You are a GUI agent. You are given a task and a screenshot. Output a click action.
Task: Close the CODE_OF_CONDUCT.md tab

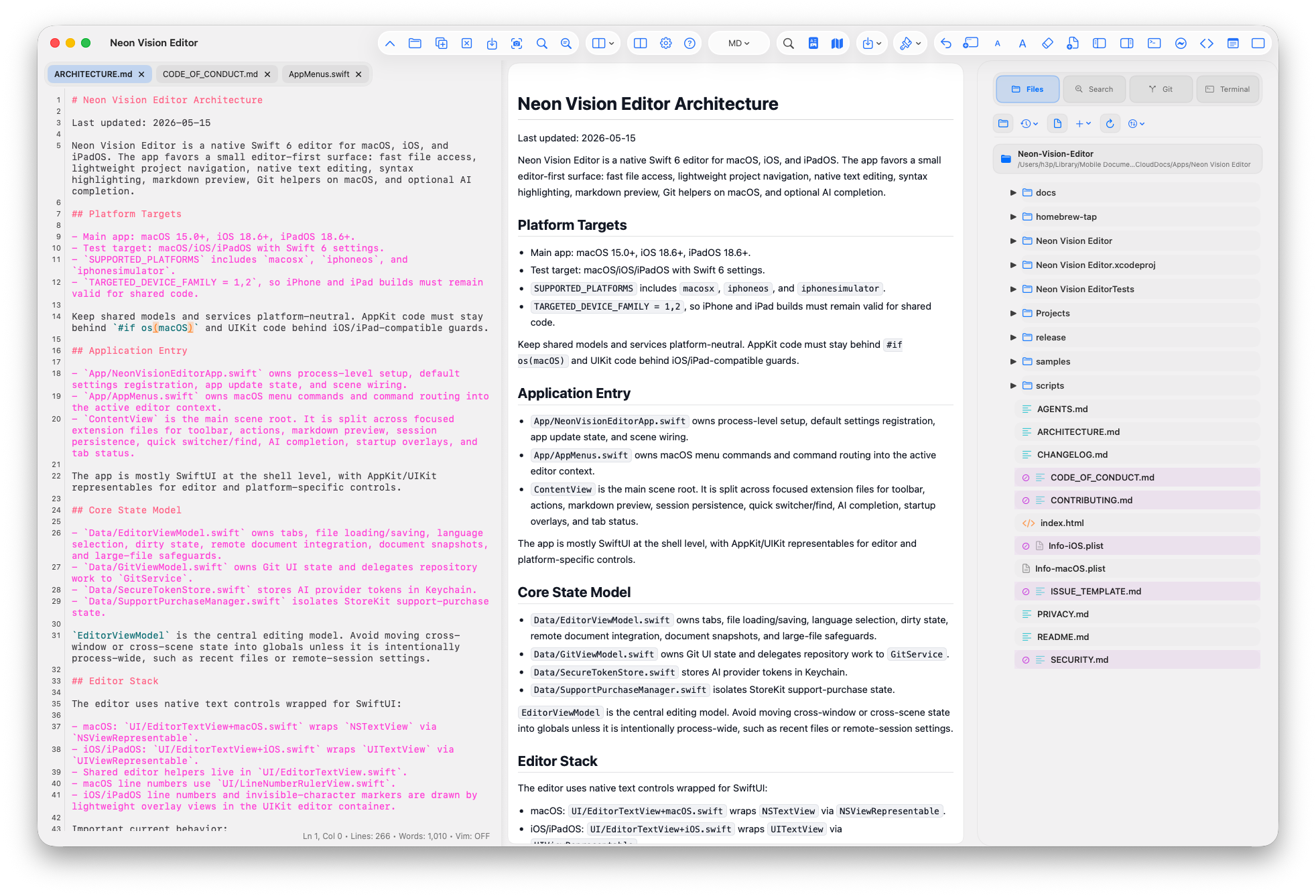click(x=267, y=74)
